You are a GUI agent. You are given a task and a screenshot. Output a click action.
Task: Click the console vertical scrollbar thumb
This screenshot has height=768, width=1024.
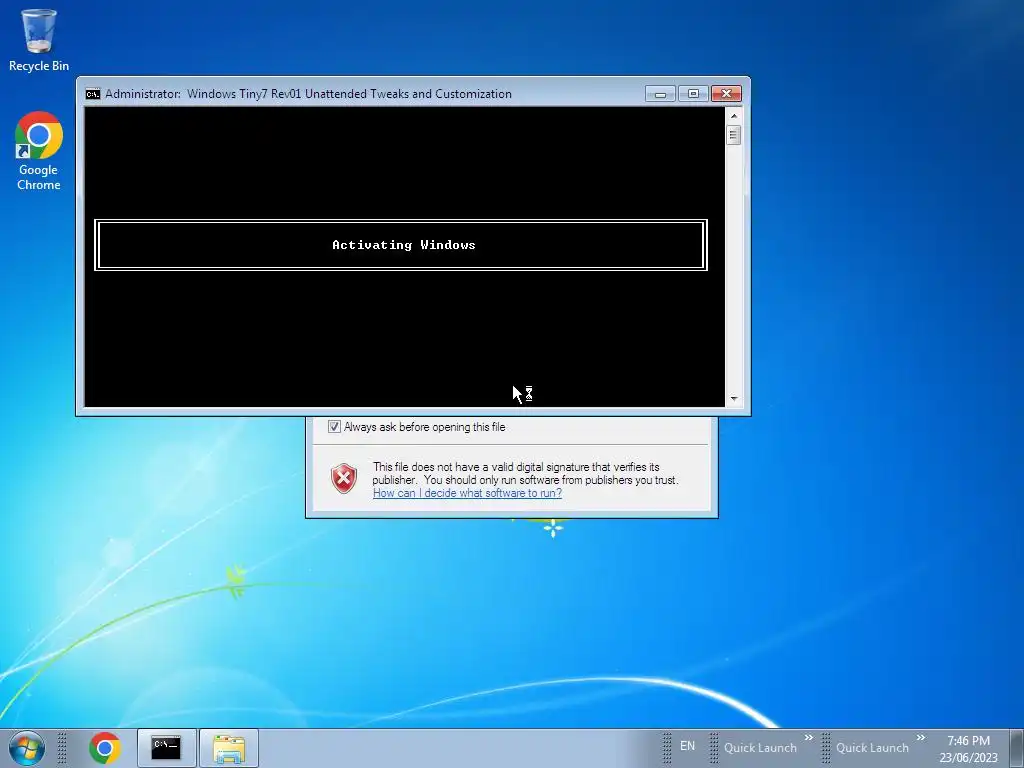pos(734,135)
